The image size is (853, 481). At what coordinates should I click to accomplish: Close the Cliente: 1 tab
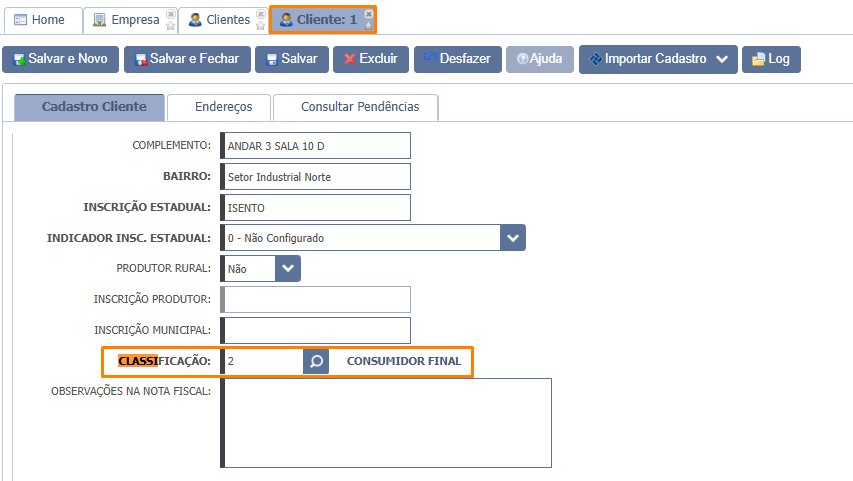click(x=368, y=13)
